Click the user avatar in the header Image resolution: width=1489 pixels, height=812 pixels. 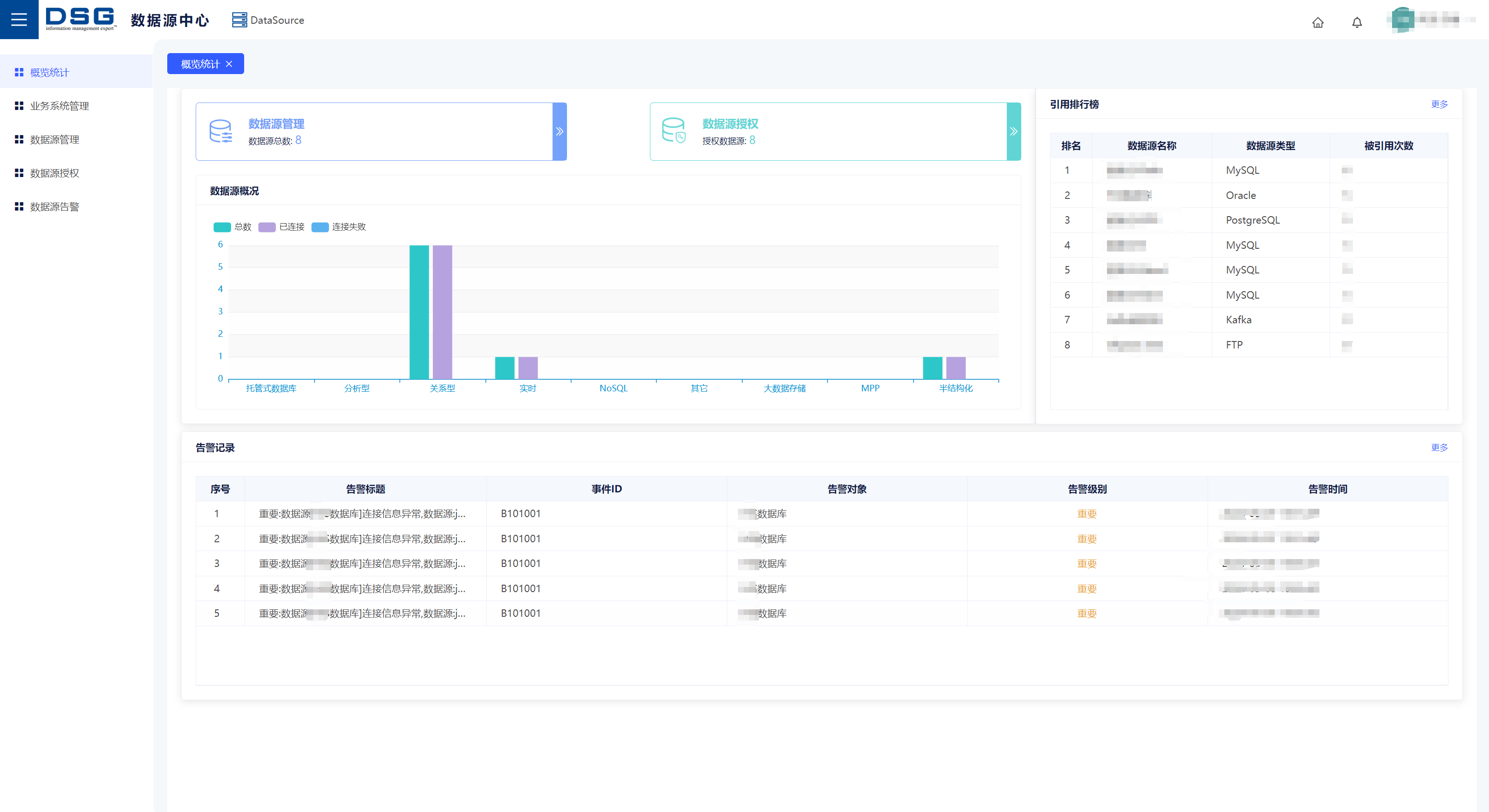[x=1403, y=20]
